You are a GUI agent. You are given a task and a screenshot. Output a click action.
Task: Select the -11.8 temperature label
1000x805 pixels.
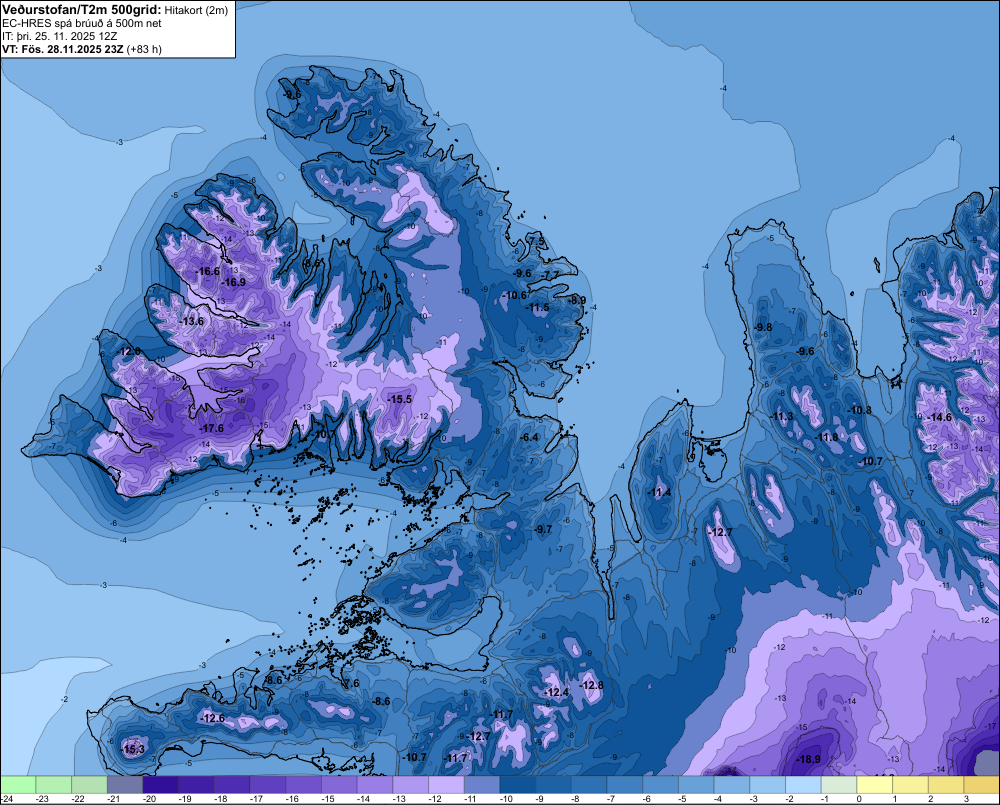pos(827,438)
